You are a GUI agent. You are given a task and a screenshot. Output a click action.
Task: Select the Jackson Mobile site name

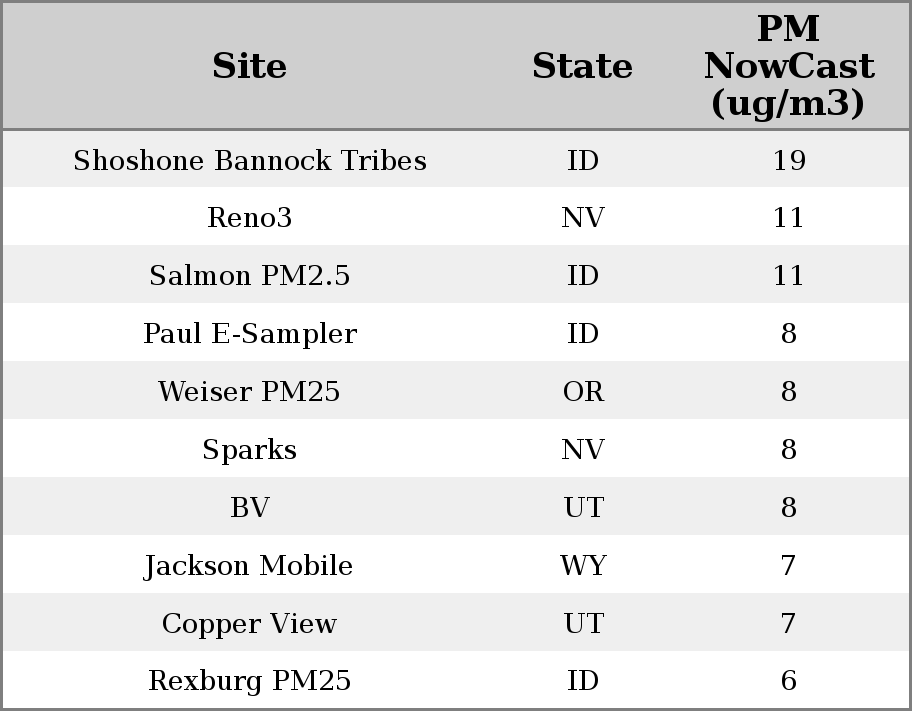pos(250,566)
